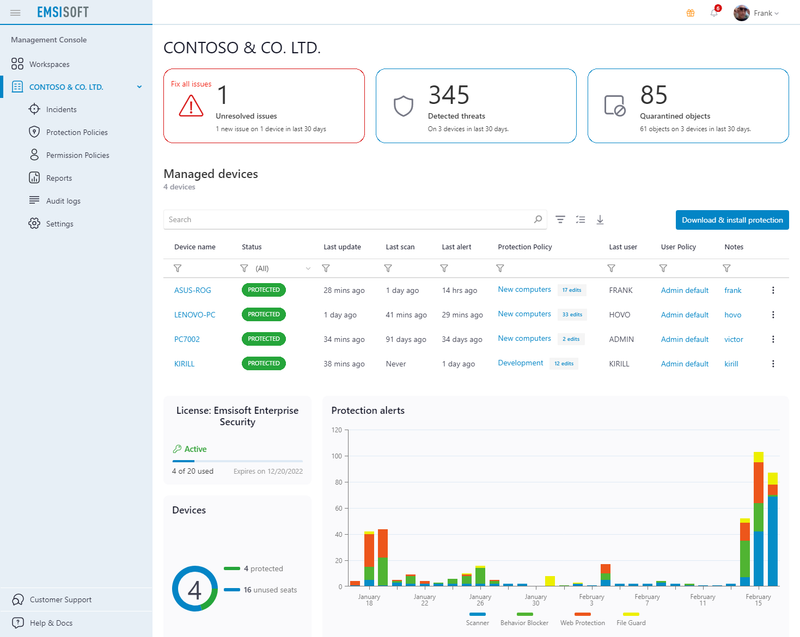Click Download & install protection button

click(732, 220)
